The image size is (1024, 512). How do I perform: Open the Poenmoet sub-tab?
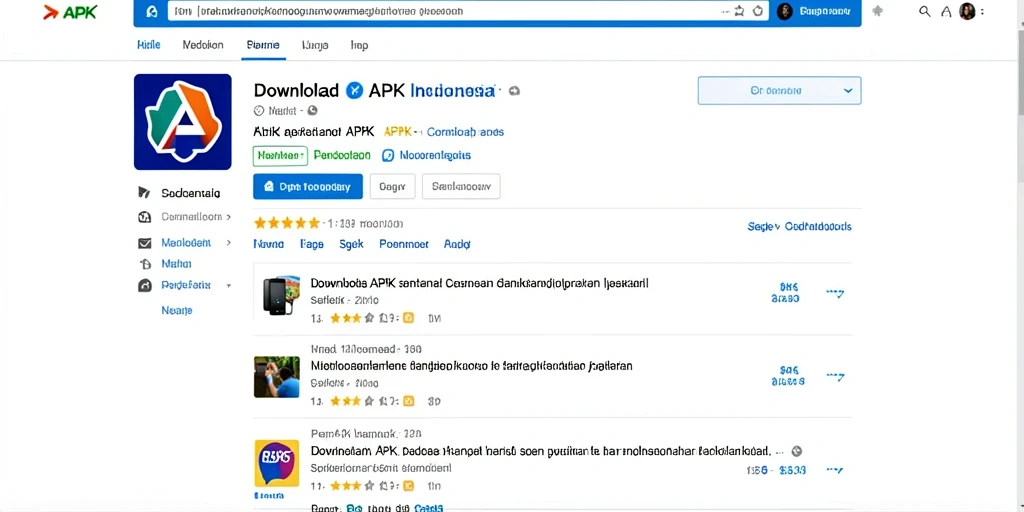404,244
